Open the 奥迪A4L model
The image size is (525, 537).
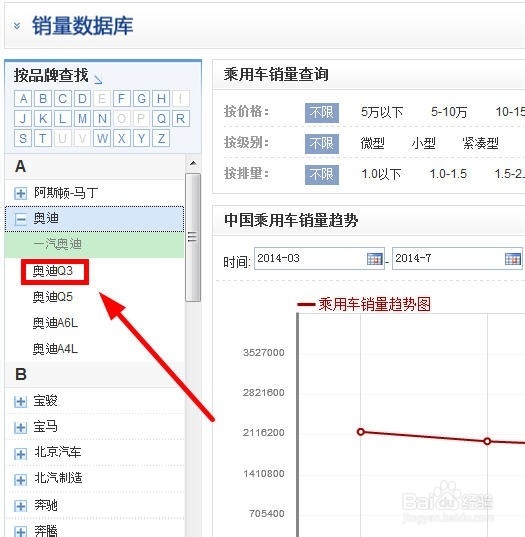(55, 349)
